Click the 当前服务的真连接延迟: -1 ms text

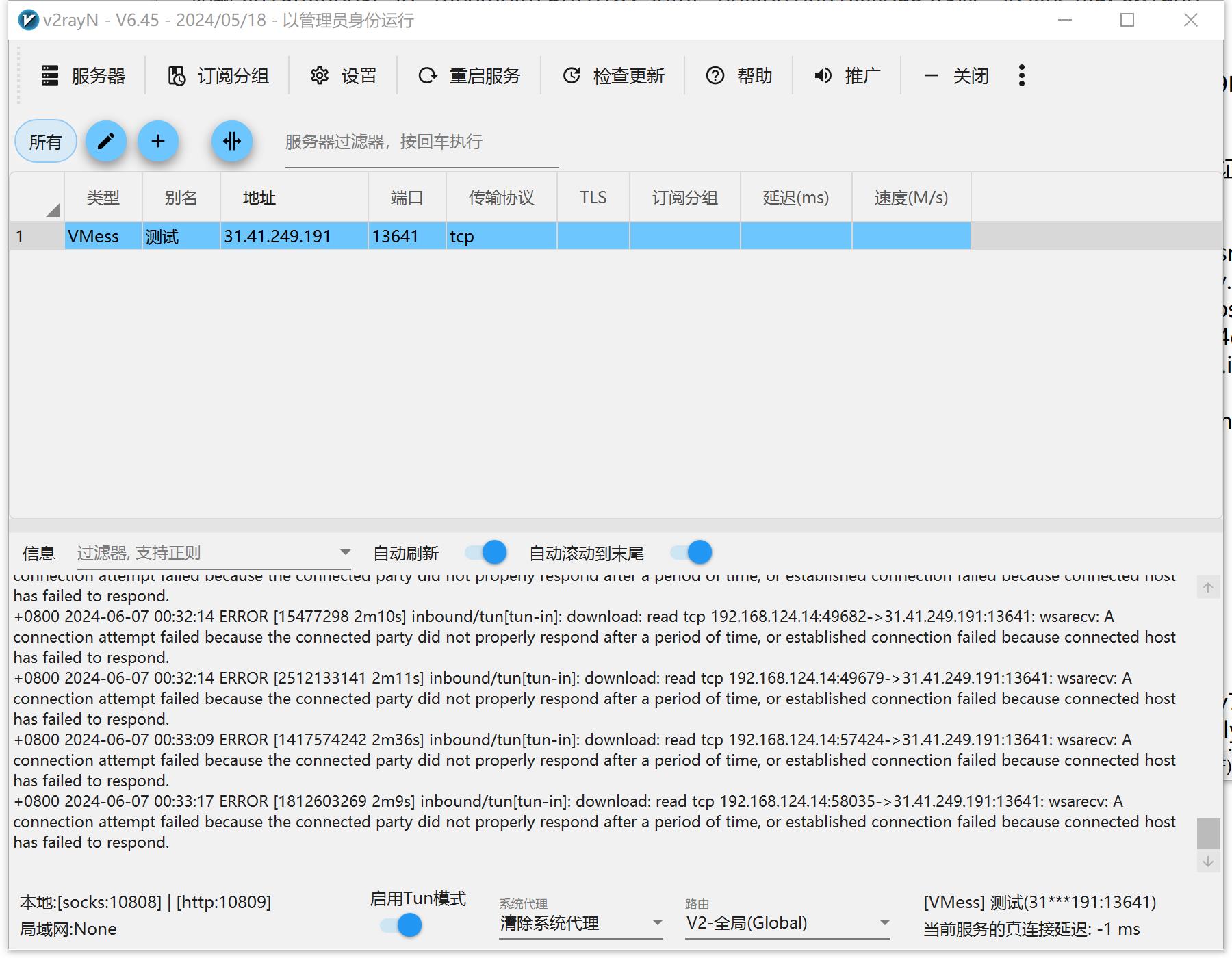pos(1031,929)
